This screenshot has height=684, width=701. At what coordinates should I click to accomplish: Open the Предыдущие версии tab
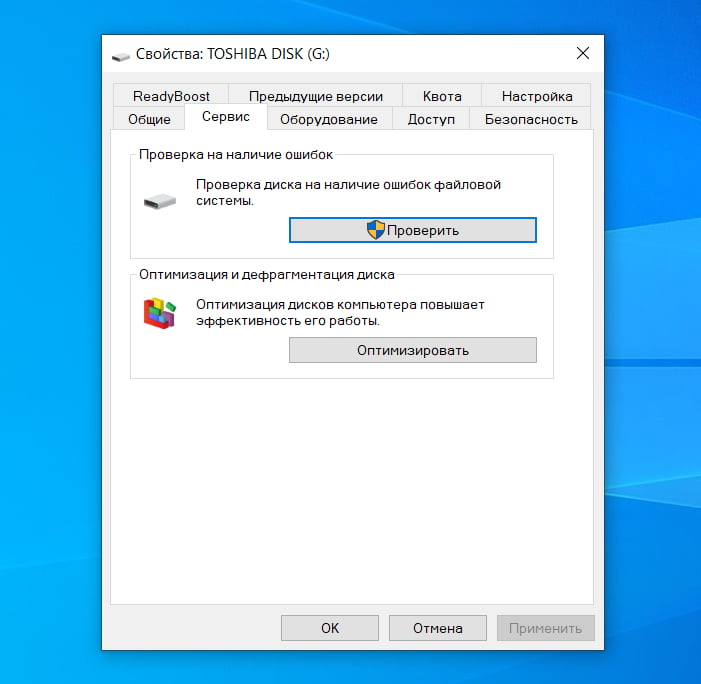(x=316, y=96)
